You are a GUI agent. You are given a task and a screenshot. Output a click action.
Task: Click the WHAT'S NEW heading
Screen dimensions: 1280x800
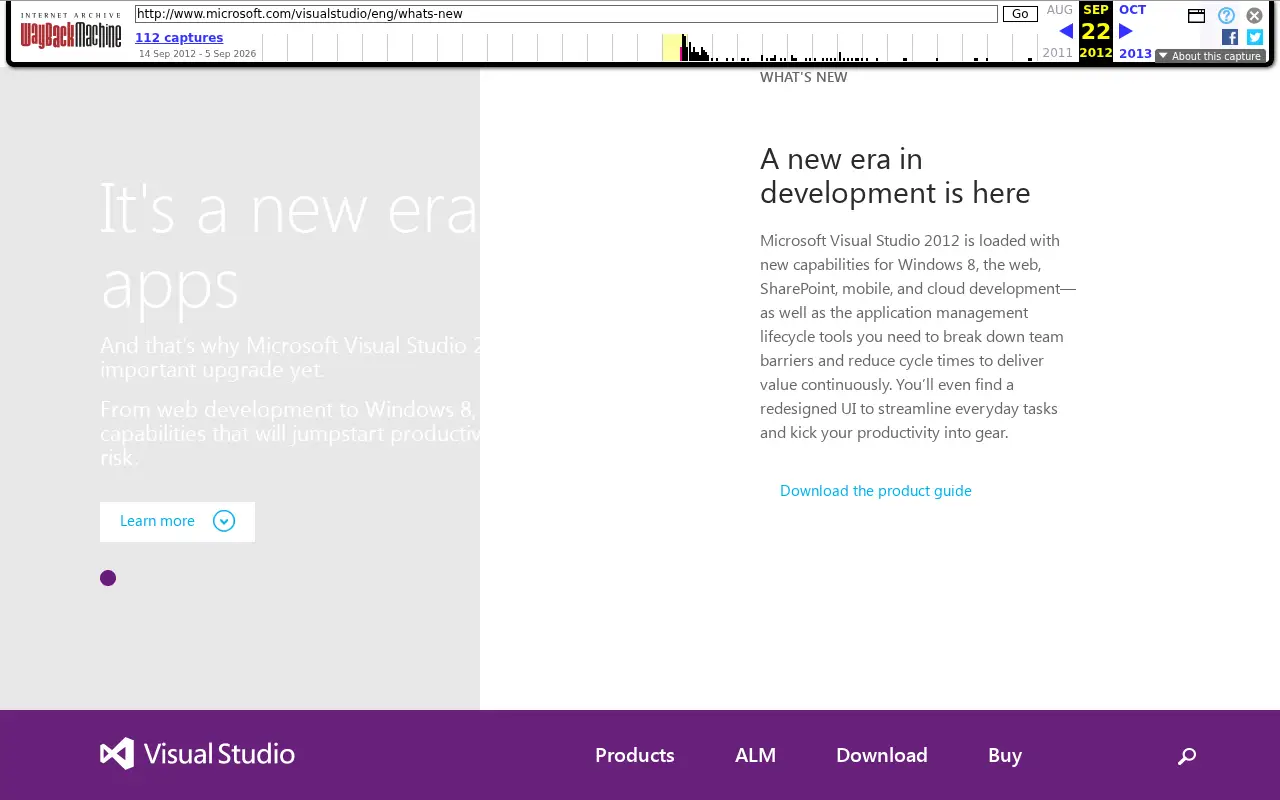click(804, 77)
